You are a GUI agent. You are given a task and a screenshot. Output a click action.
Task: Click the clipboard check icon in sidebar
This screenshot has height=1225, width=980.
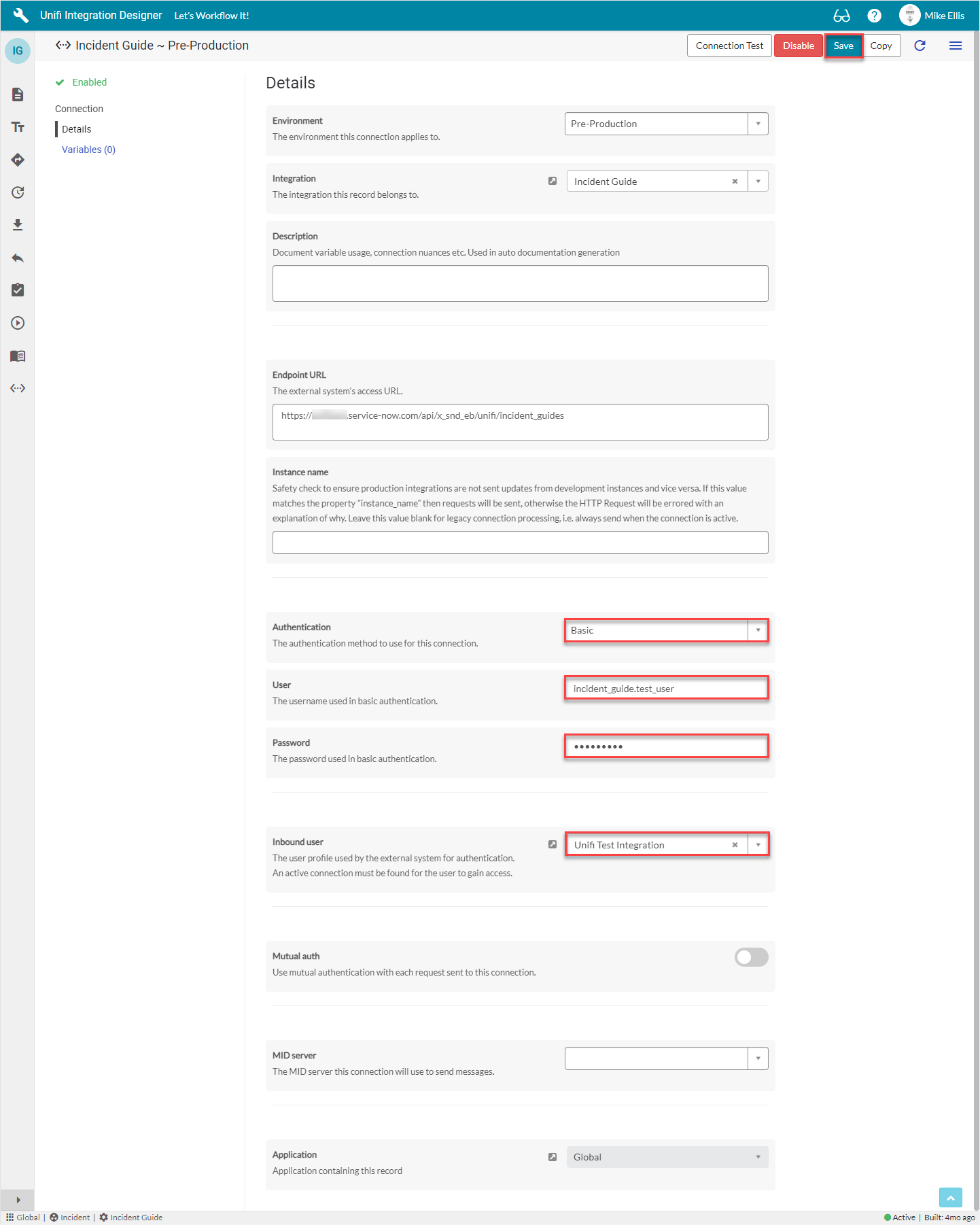click(18, 290)
